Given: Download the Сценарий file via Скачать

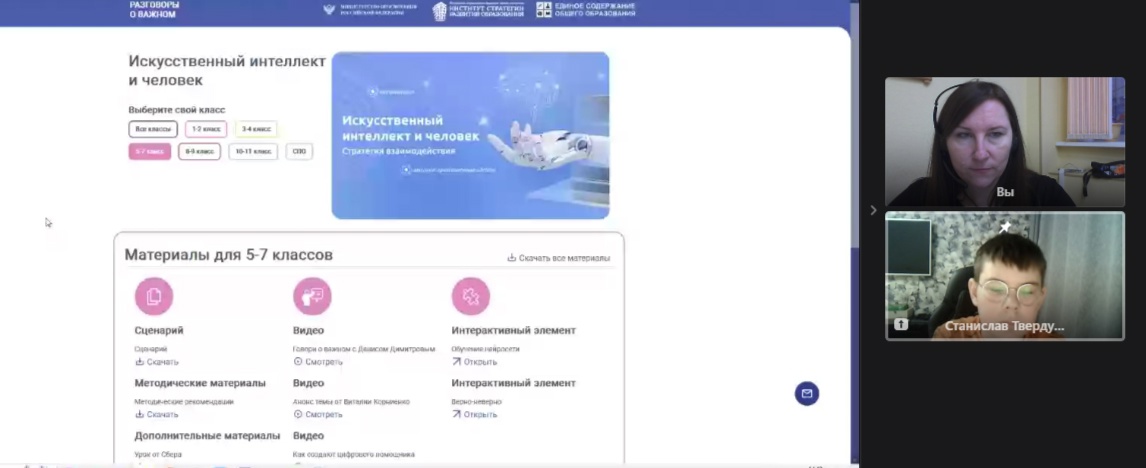Looking at the screenshot, I should point(156,362).
